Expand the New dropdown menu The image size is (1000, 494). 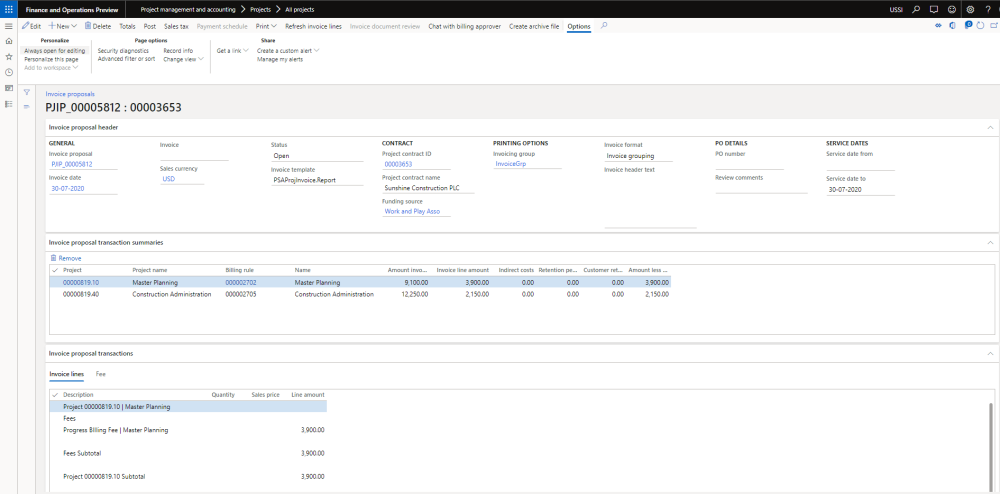(64, 25)
